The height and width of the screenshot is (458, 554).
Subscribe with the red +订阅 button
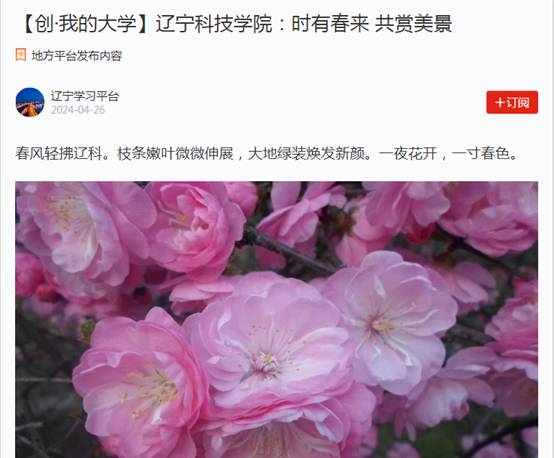coord(512,102)
